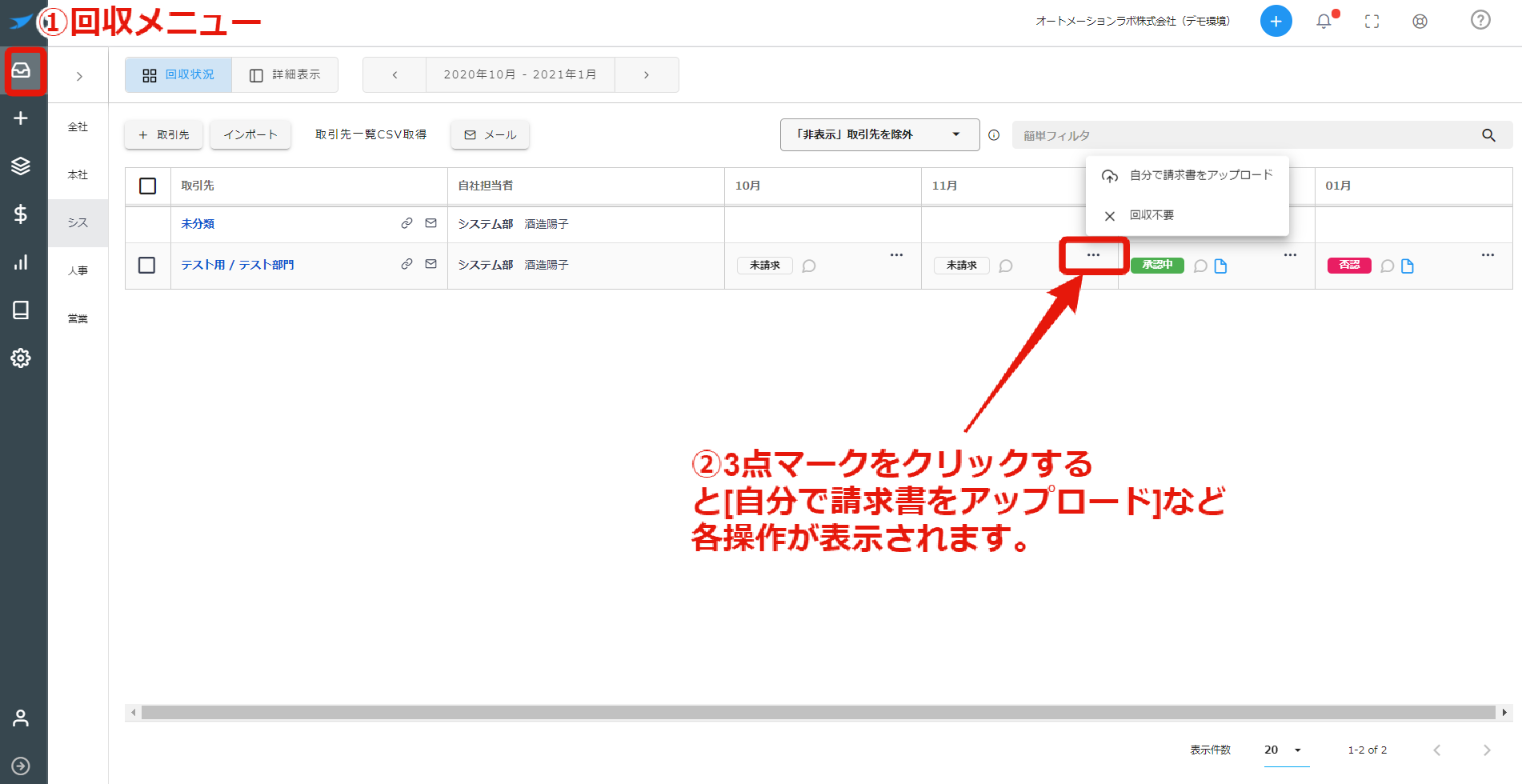Select 全社 department item
The width and height of the screenshot is (1522, 784).
click(x=78, y=127)
